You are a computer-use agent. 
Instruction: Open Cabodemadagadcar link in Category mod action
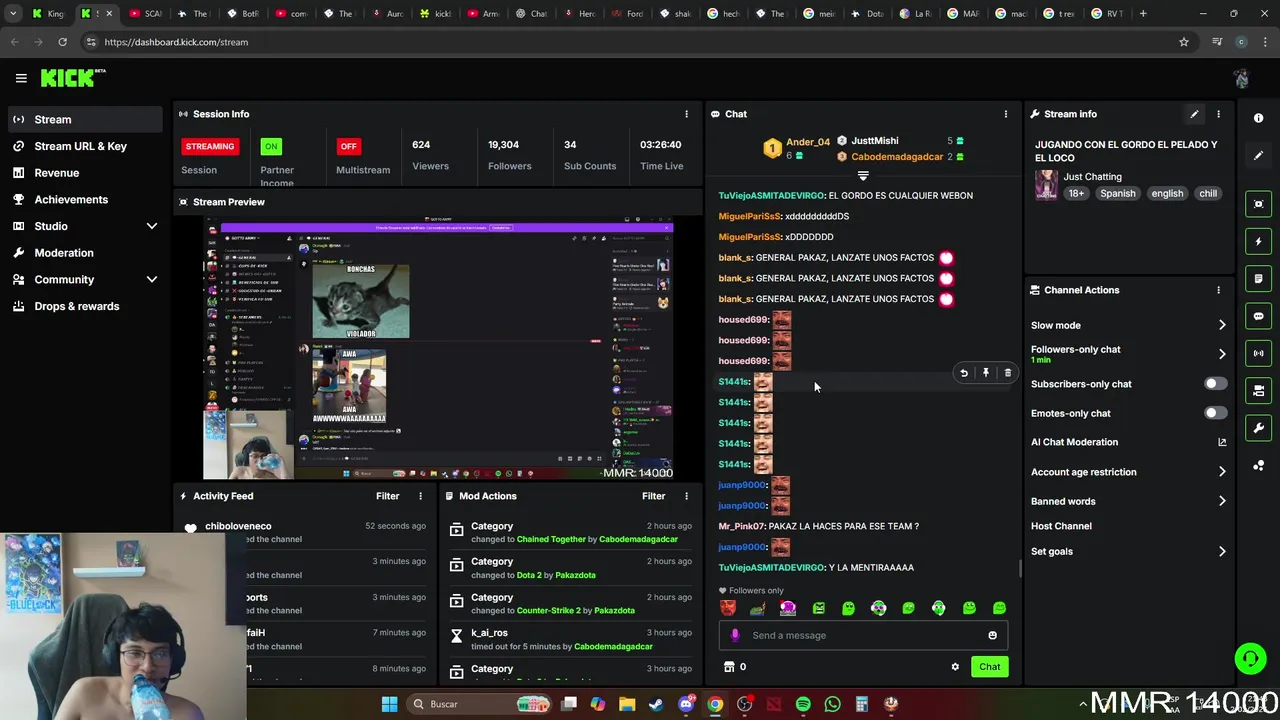pyautogui.click(x=638, y=539)
